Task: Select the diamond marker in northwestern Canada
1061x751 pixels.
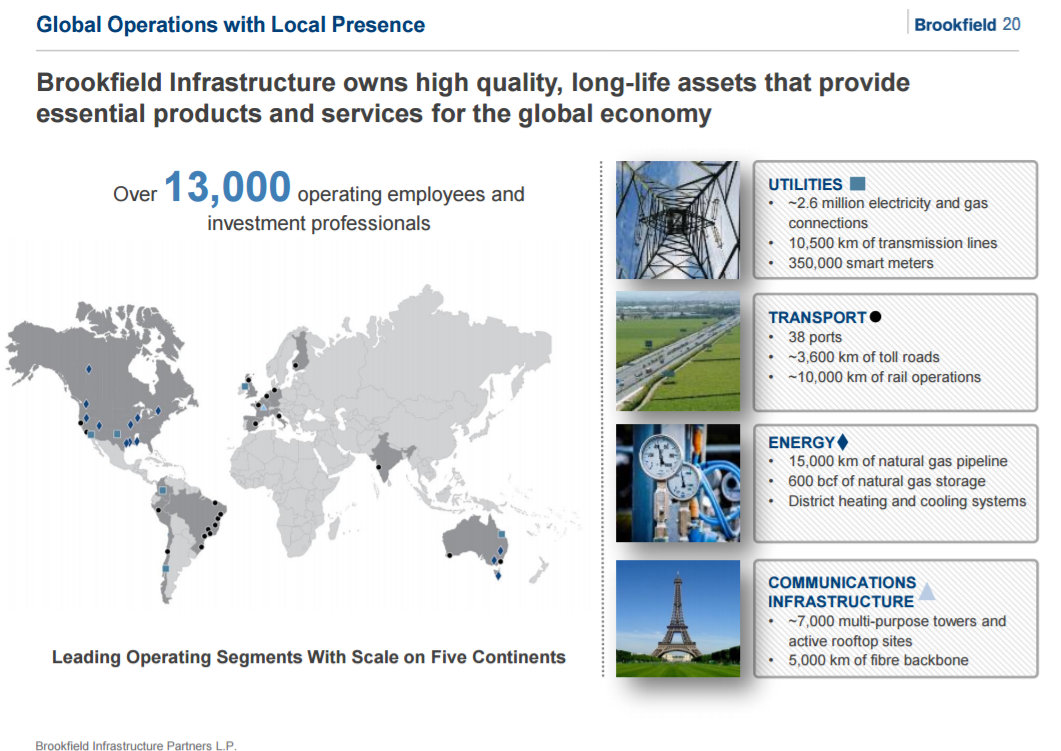Action: [x=89, y=369]
